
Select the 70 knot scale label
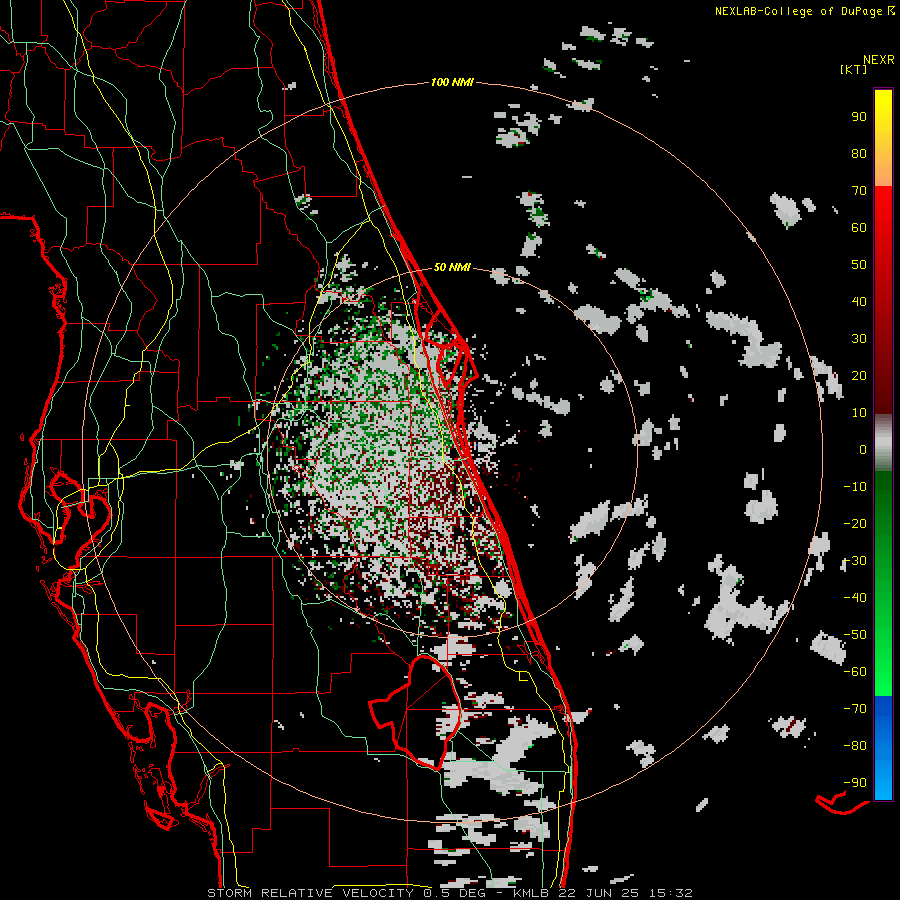(859, 191)
